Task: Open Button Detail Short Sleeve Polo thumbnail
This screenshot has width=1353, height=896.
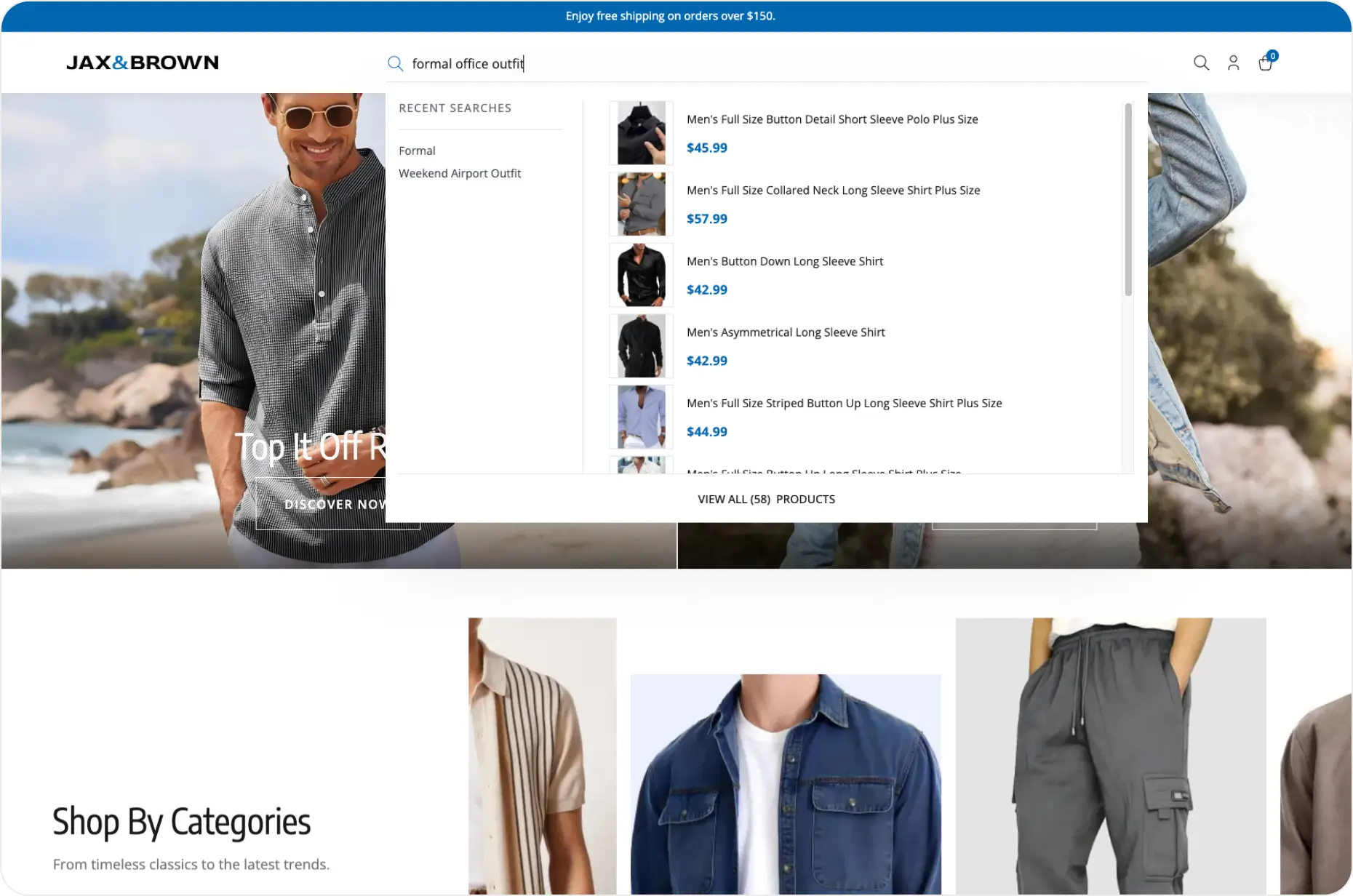Action: 641,133
